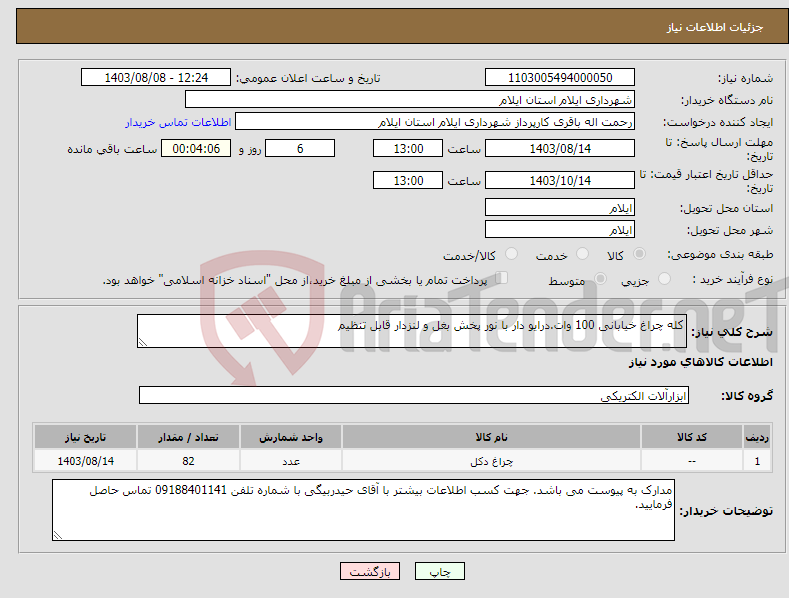The image size is (789, 598).
Task: Click the شماره نیاز field 1103005494000050
Action: (x=560, y=78)
